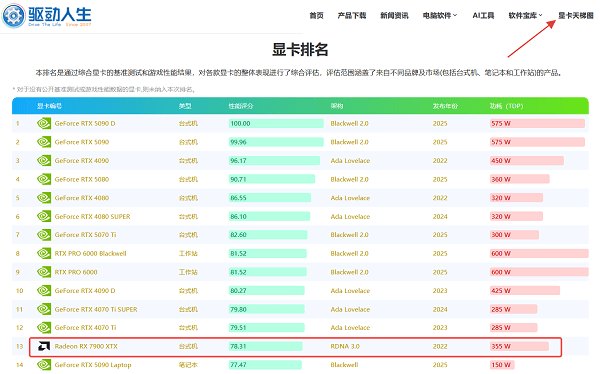Click the AMD icon beside Radeon RX 7900 XTX
Viewport: 600px width, 374px height.
[x=44, y=346]
